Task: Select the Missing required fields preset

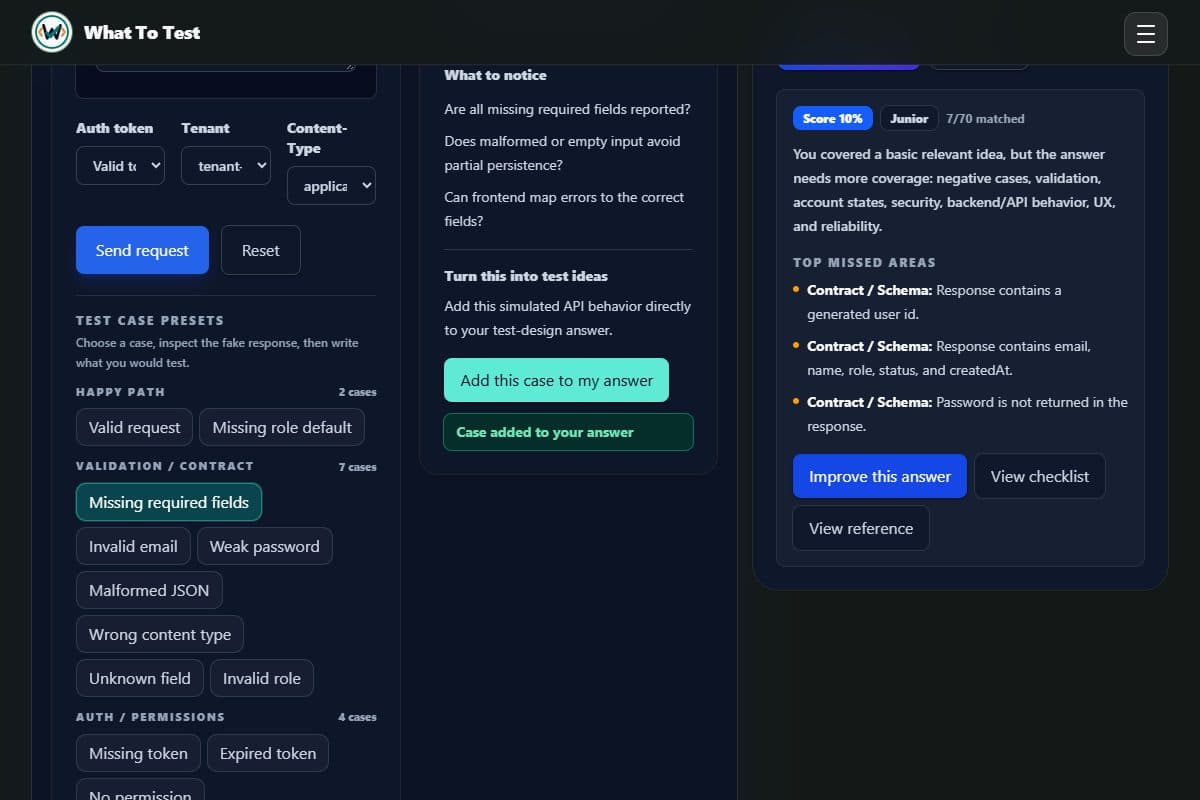Action: tap(169, 502)
